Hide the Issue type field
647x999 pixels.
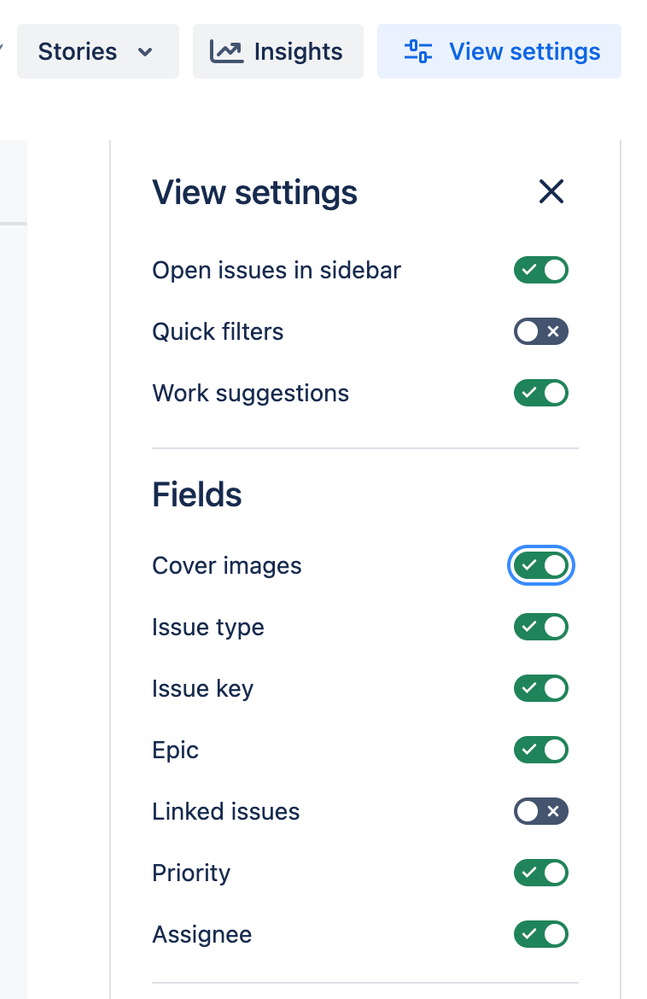(x=541, y=627)
